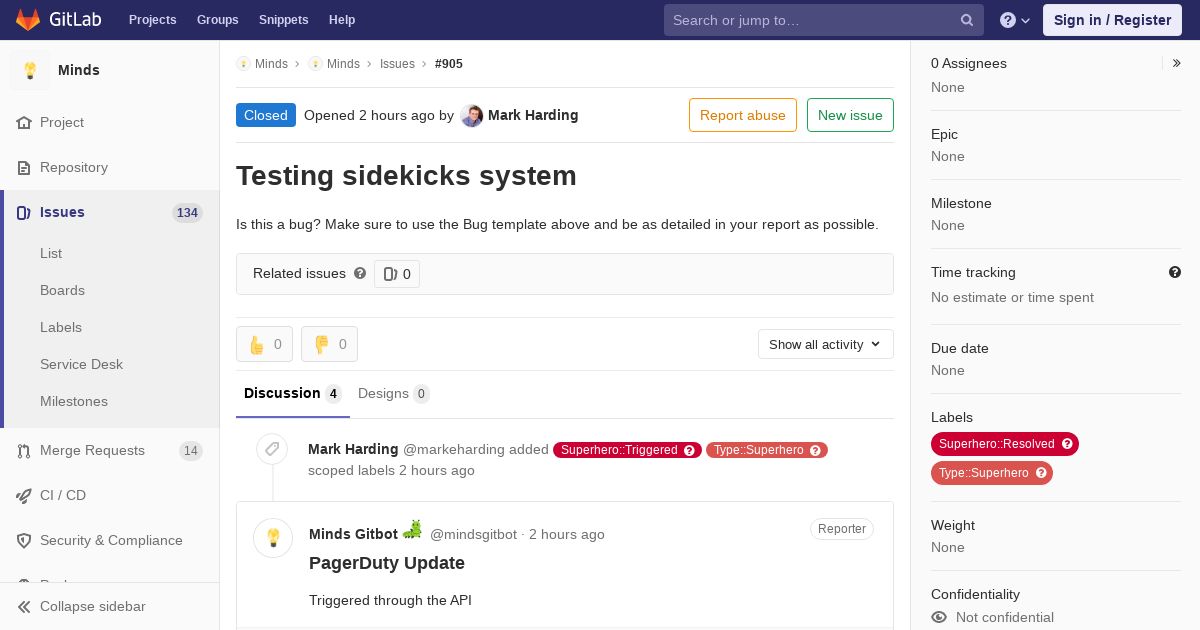Click the Time tracking help icon

click(x=1175, y=272)
